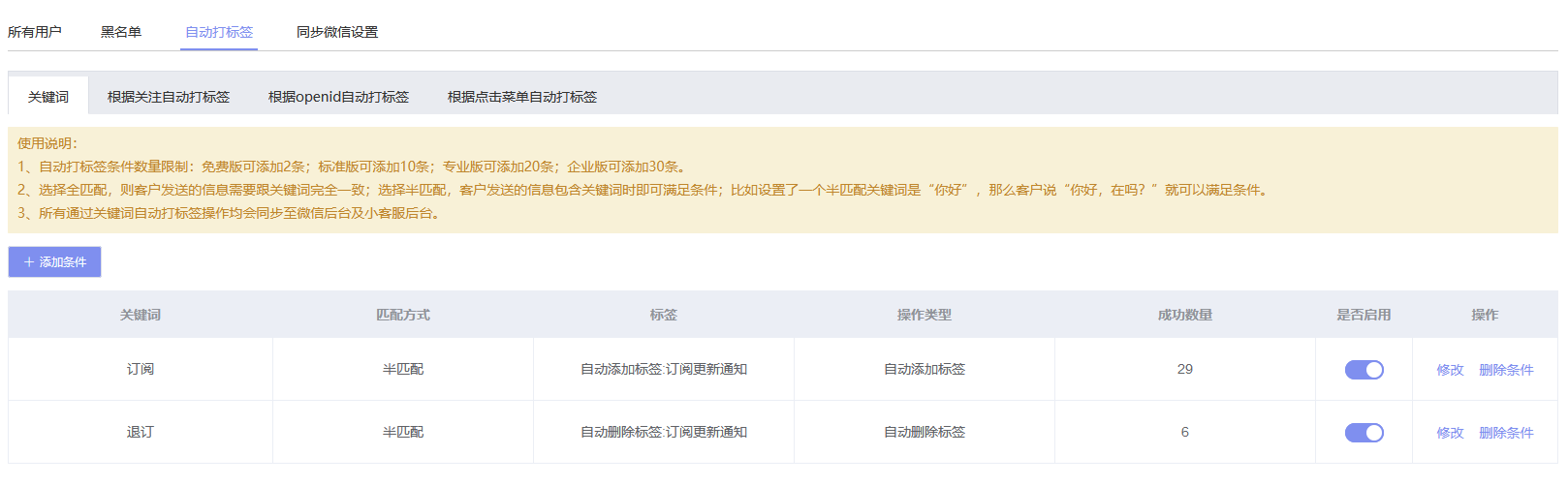
Task: Click the 匹配方式 column header
Action: tap(403, 315)
